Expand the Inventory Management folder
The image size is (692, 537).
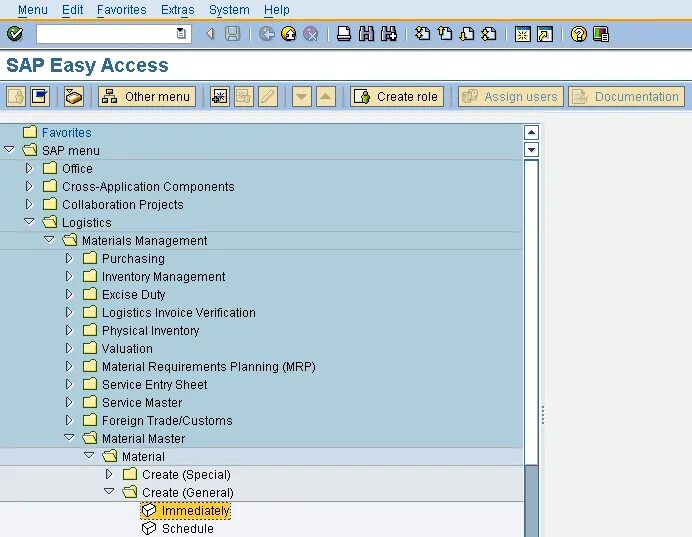coord(69,276)
